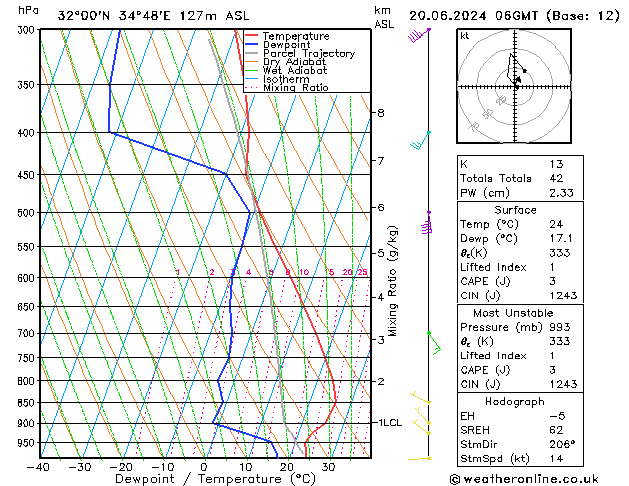The height and width of the screenshot is (486, 629).
Task: Click the location title '32°00'N 34°48'E 127m ASL'
Action: (153, 16)
